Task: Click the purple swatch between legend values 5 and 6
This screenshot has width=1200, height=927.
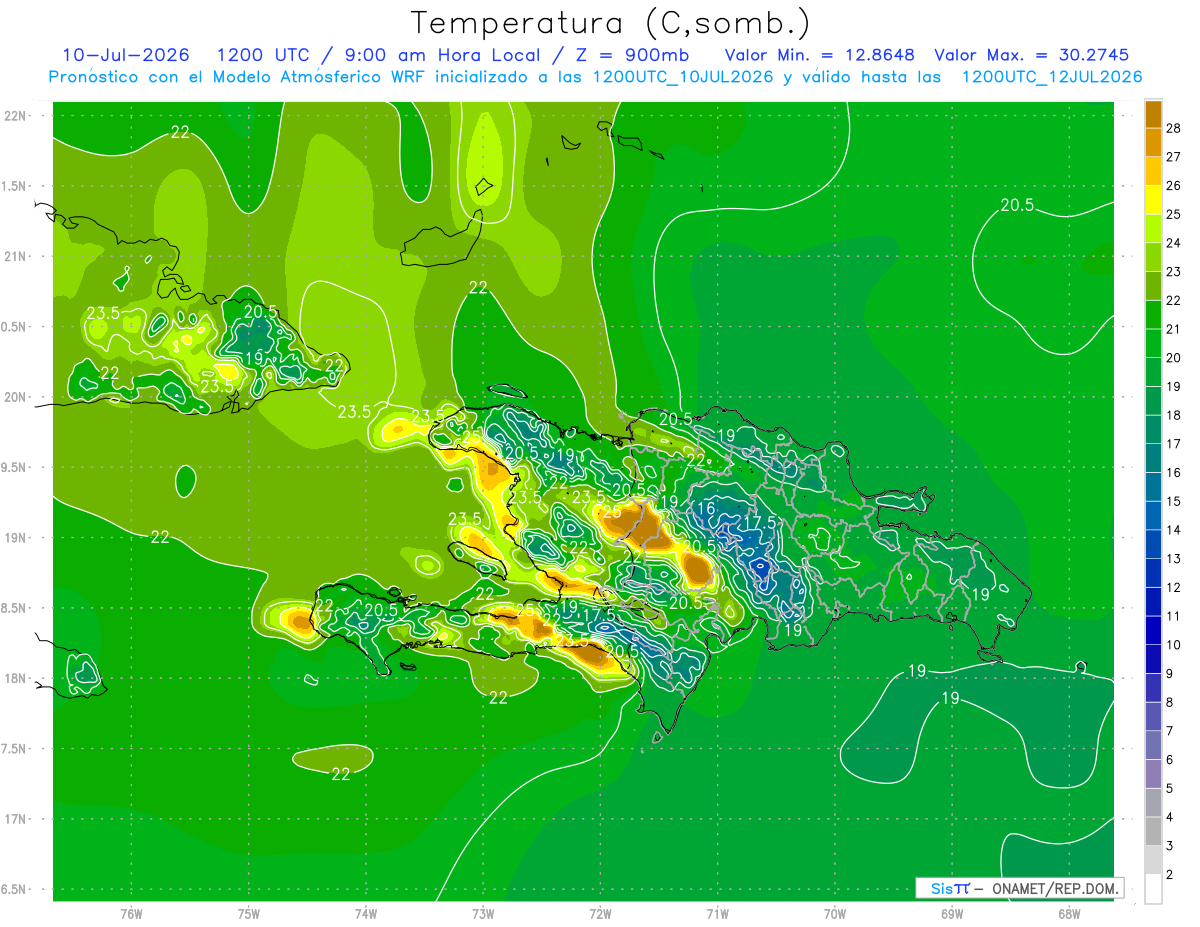Action: pos(1154,774)
